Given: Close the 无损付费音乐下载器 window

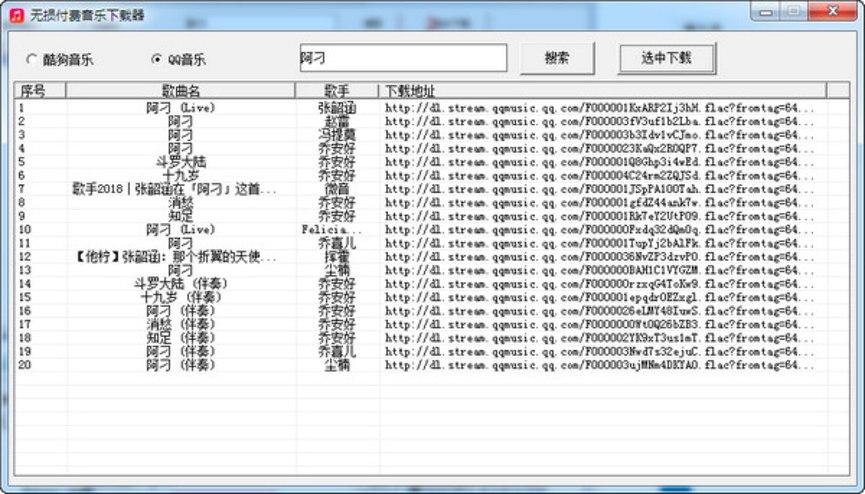Looking at the screenshot, I should 833,11.
